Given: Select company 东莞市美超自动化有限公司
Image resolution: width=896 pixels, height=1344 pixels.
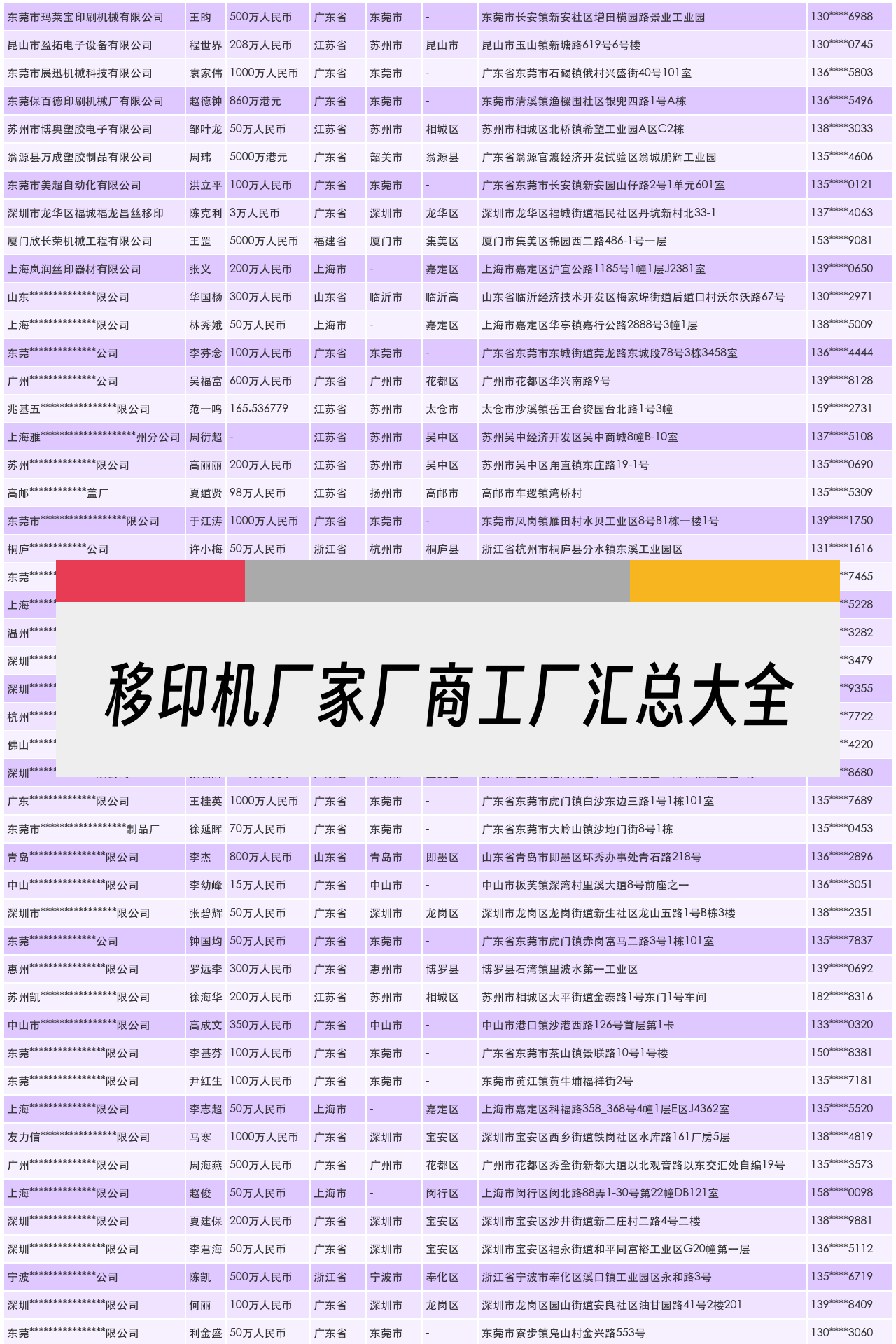Looking at the screenshot, I should pyautogui.click(x=74, y=185).
